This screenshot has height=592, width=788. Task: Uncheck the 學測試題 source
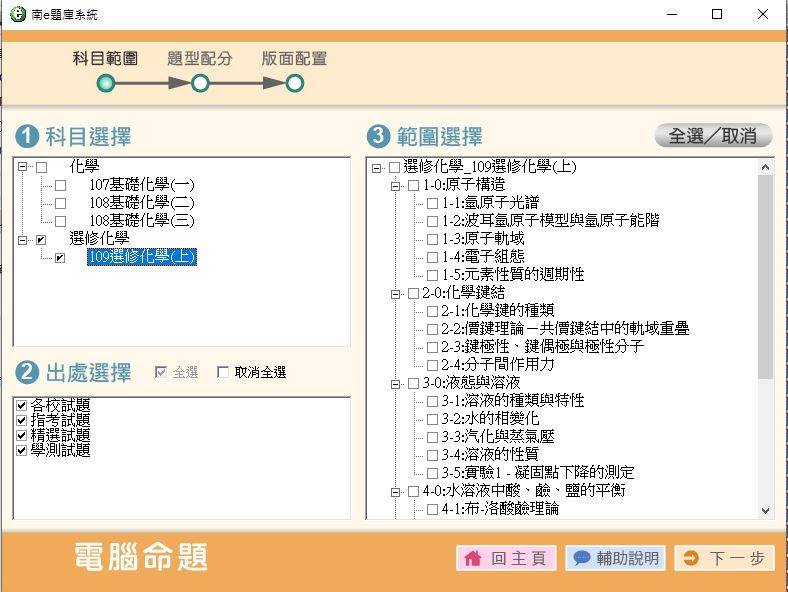(21, 450)
